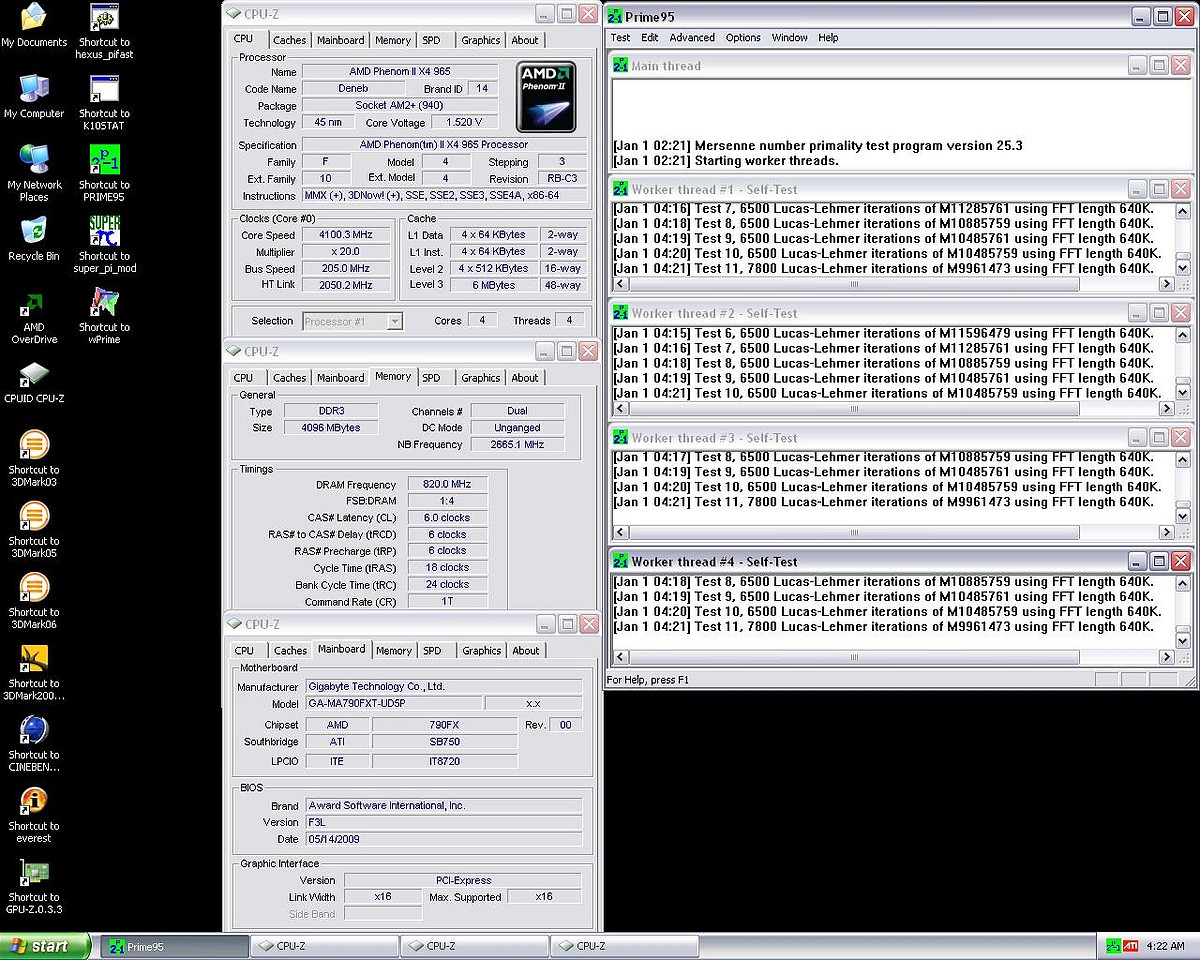The width and height of the screenshot is (1200, 960).
Task: Click Worker thread #1 horizontal scrollbar thumb
Action: pyautogui.click(x=853, y=284)
